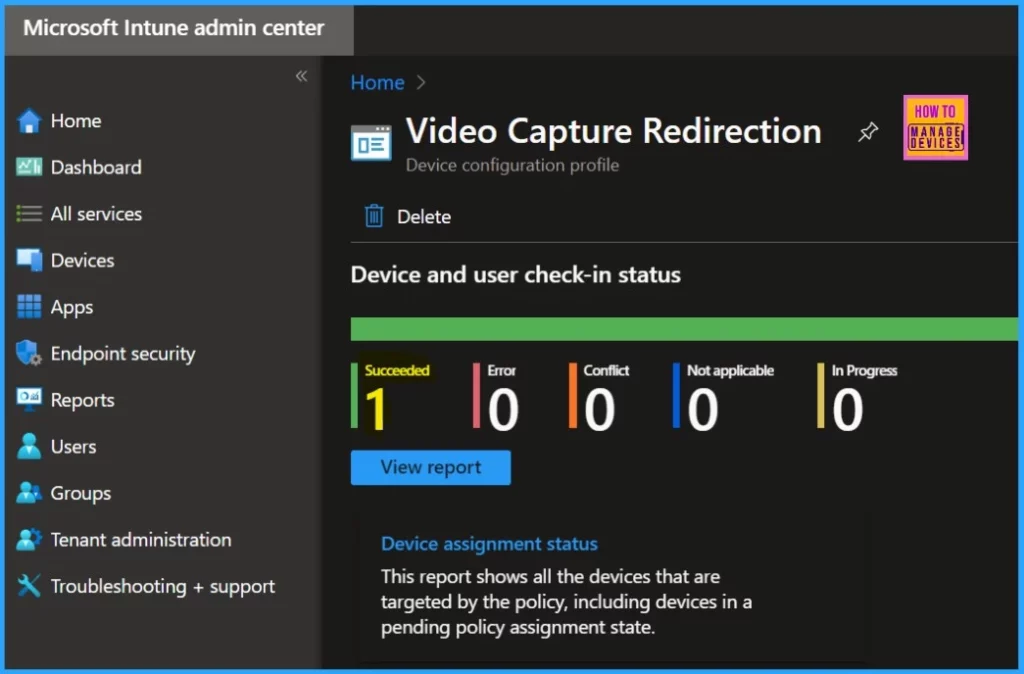This screenshot has height=674, width=1024.
Task: Click the Troubleshooting wrench icon
Action: 29,586
